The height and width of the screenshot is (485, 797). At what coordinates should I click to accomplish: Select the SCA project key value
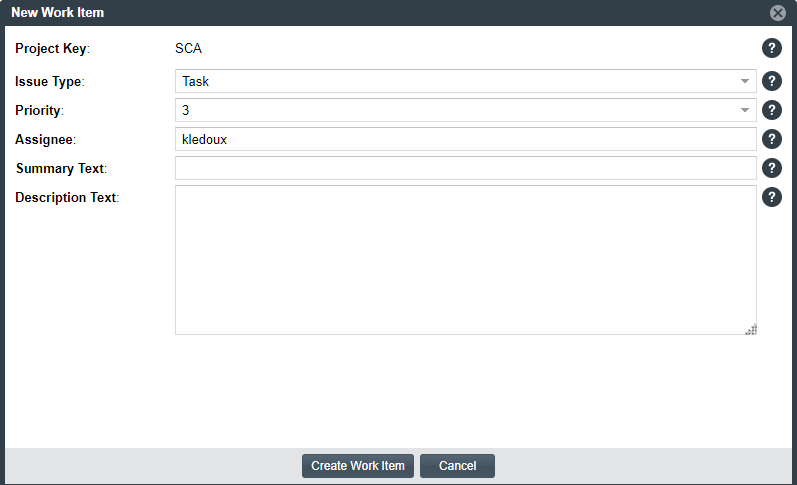pos(189,48)
